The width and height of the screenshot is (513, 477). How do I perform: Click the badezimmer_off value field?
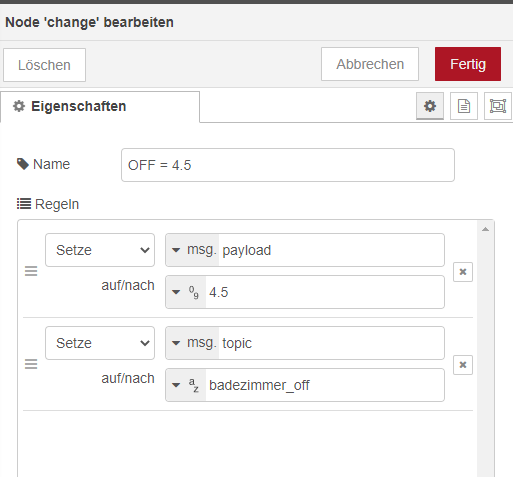pos(325,385)
